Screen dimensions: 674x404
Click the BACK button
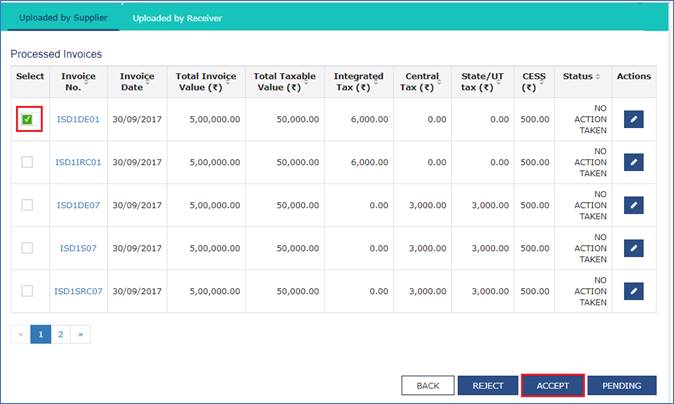tap(428, 386)
